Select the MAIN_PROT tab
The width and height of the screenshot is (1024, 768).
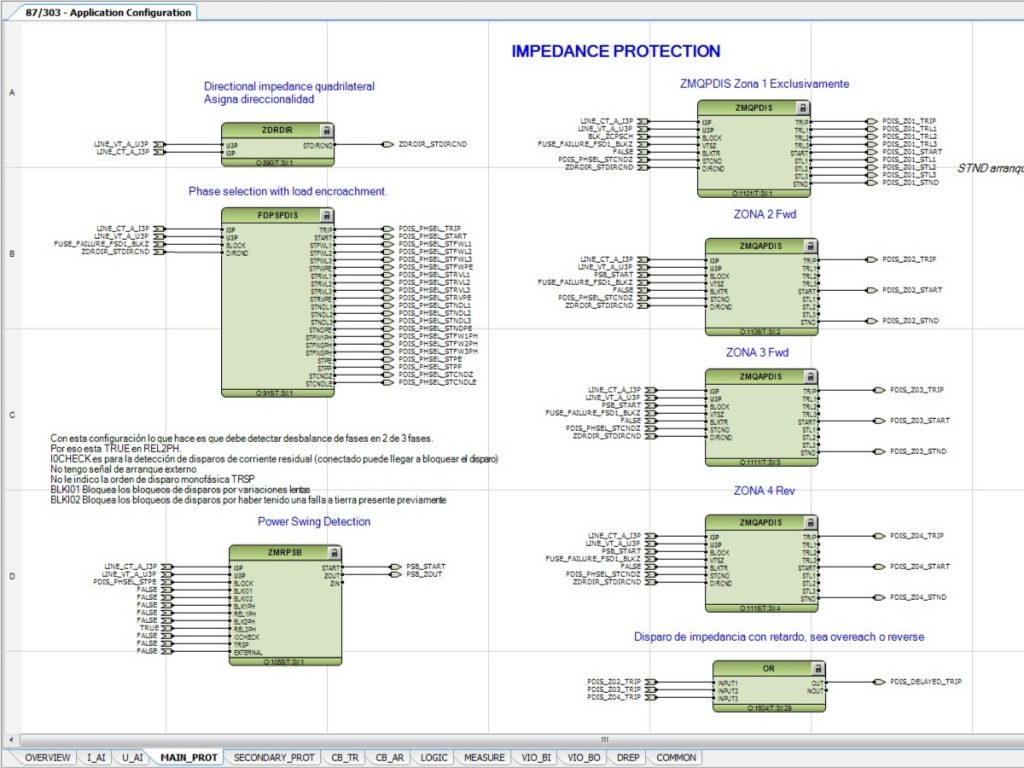[x=189, y=758]
